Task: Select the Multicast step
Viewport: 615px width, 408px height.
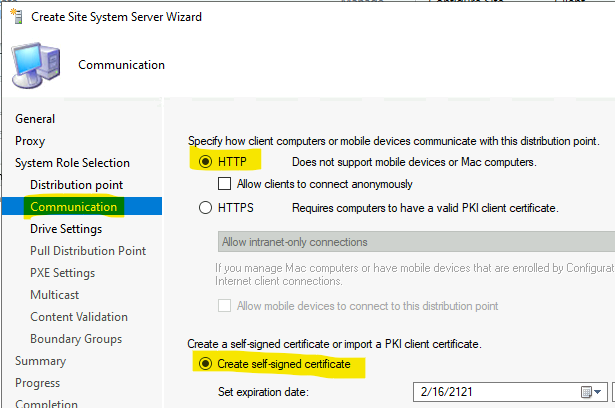Action: point(55,295)
